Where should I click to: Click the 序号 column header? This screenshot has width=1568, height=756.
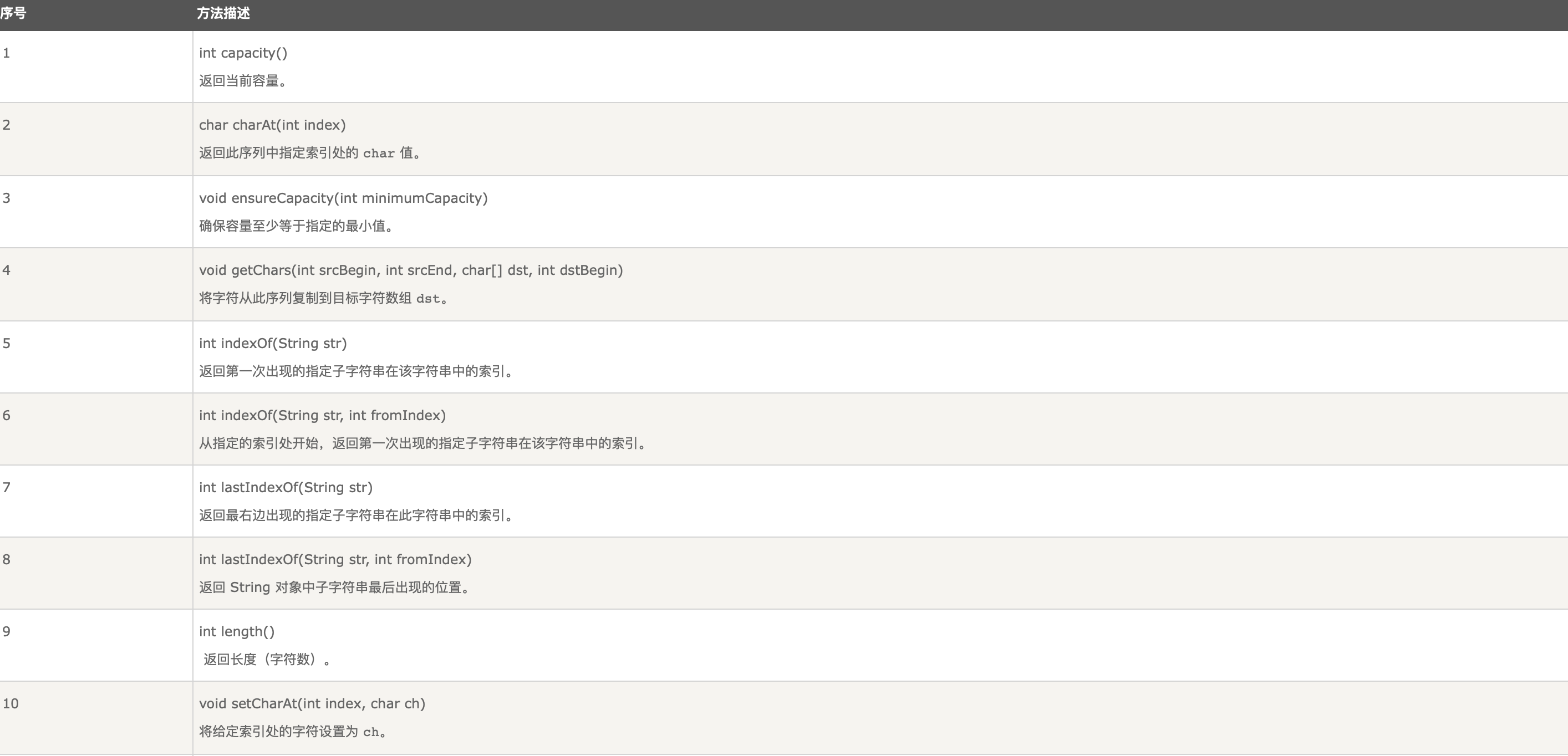[x=13, y=13]
